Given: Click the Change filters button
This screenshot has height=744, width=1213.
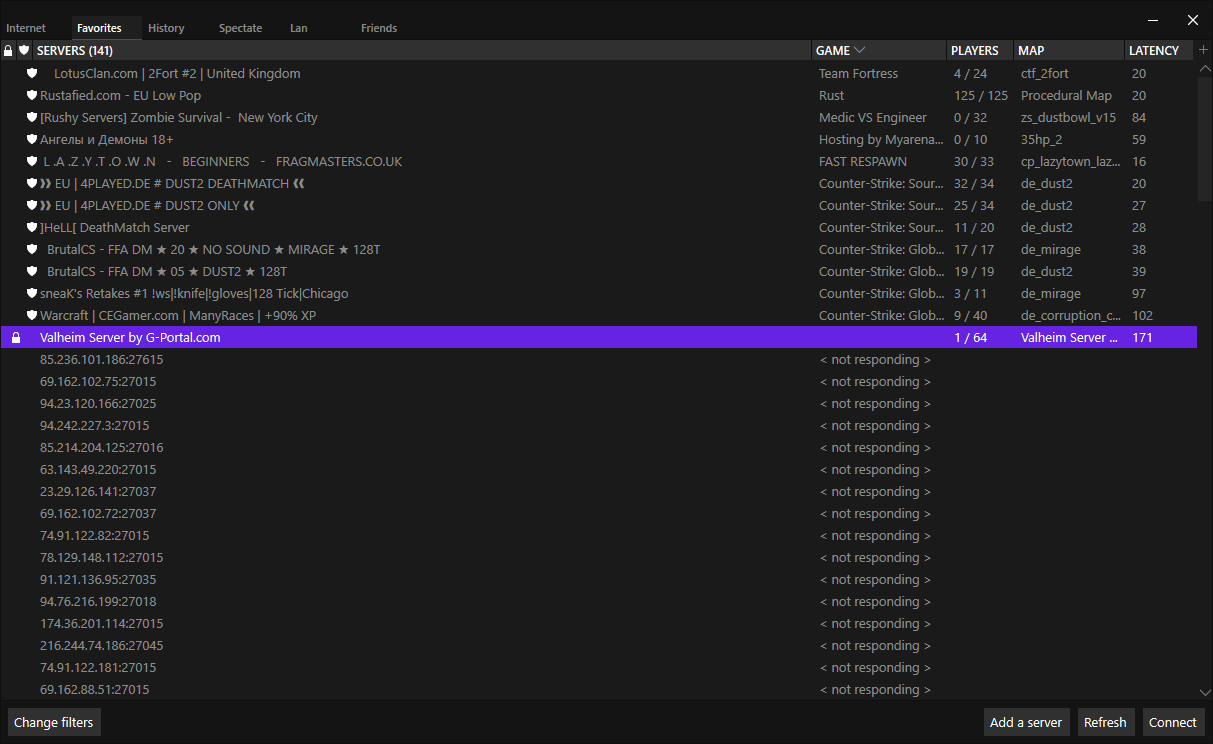Looking at the screenshot, I should [x=54, y=722].
